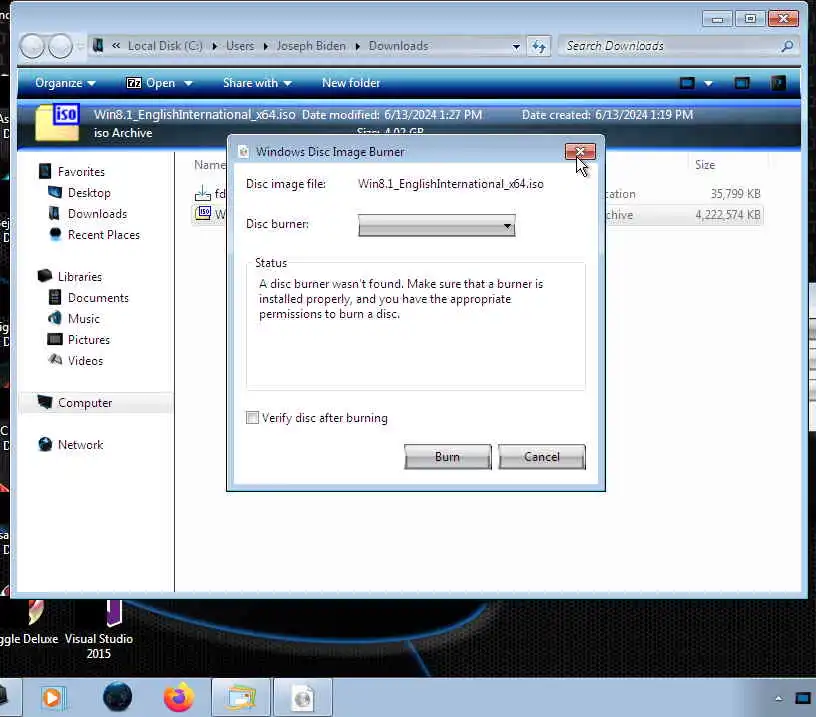Select Computer in the navigation pane
This screenshot has height=717, width=816.
pos(85,402)
